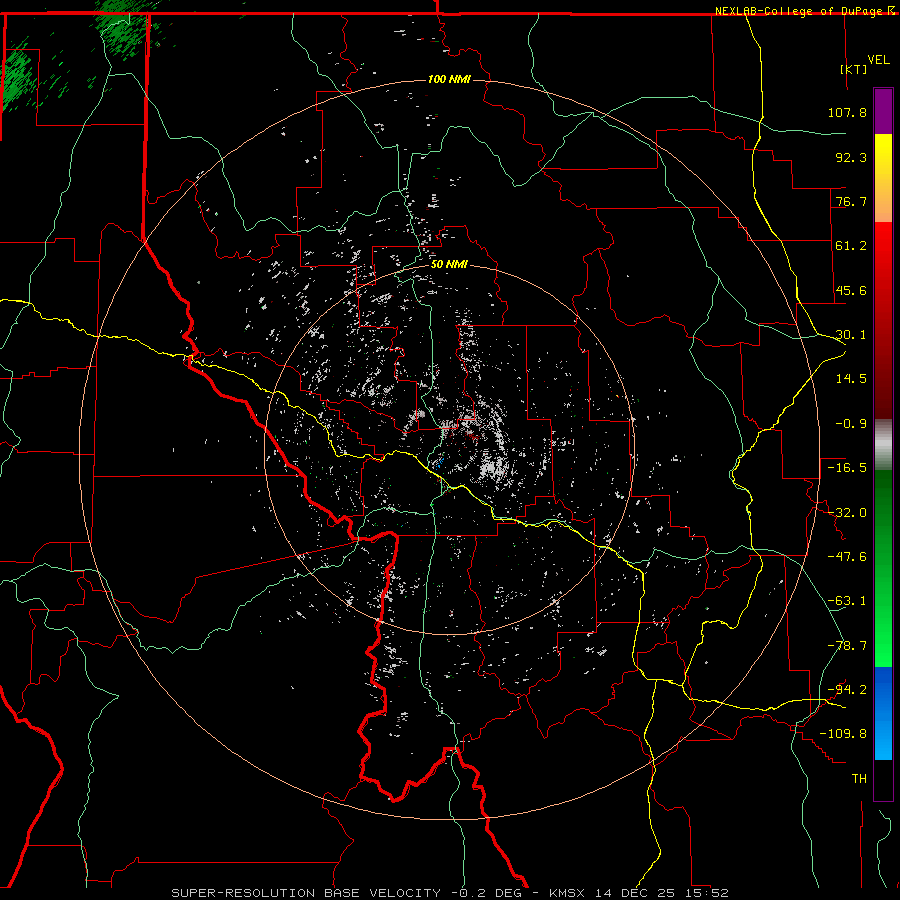The height and width of the screenshot is (900, 900).
Task: Click the -32.0 value on velocity scale
Action: pos(847,513)
